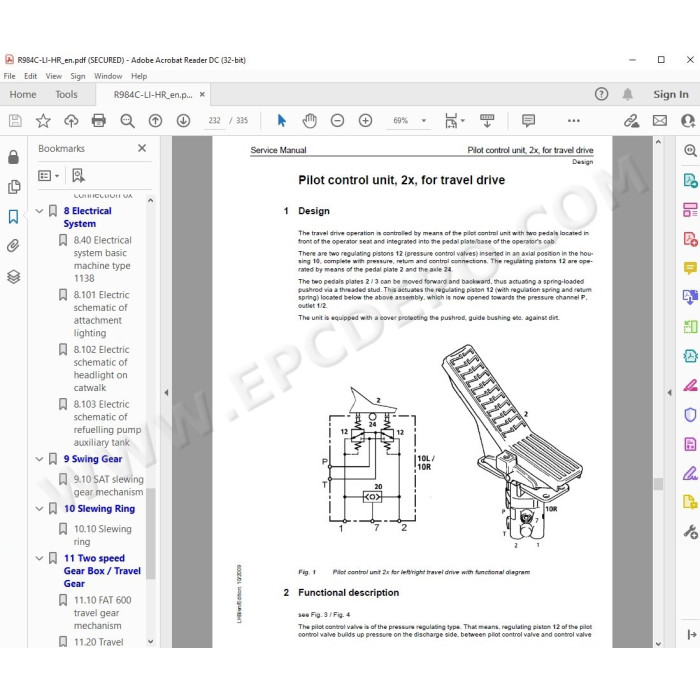Screen dimensions: 700x700
Task: Click bookmarks scroll down arrow
Action: pyautogui.click(x=151, y=642)
